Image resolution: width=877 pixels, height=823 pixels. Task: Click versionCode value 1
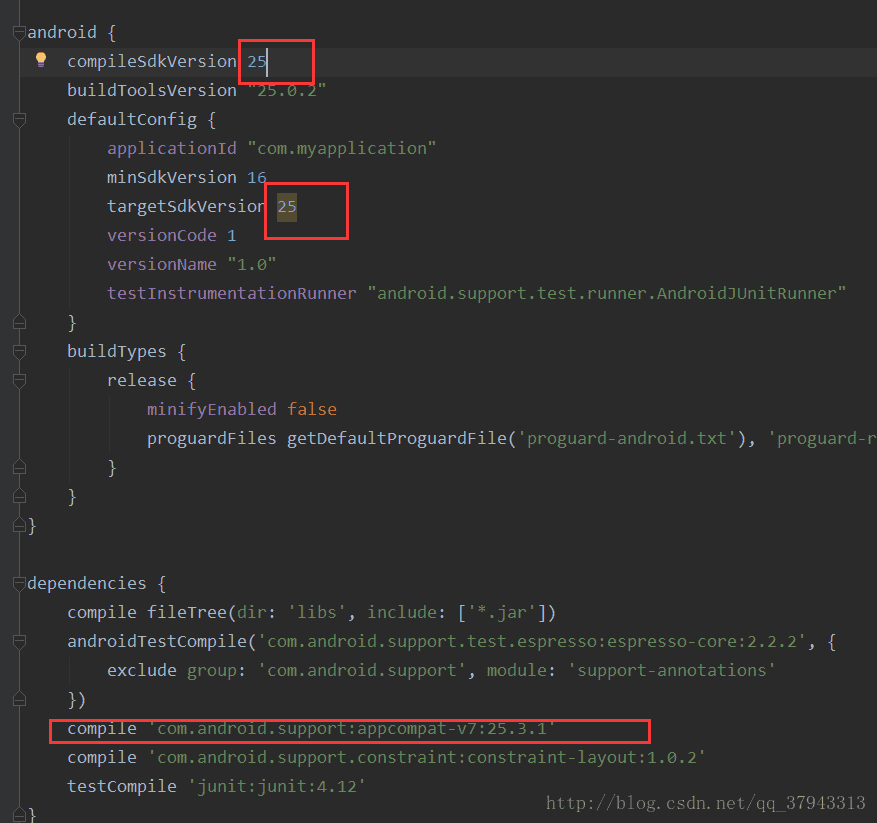pyautogui.click(x=232, y=236)
